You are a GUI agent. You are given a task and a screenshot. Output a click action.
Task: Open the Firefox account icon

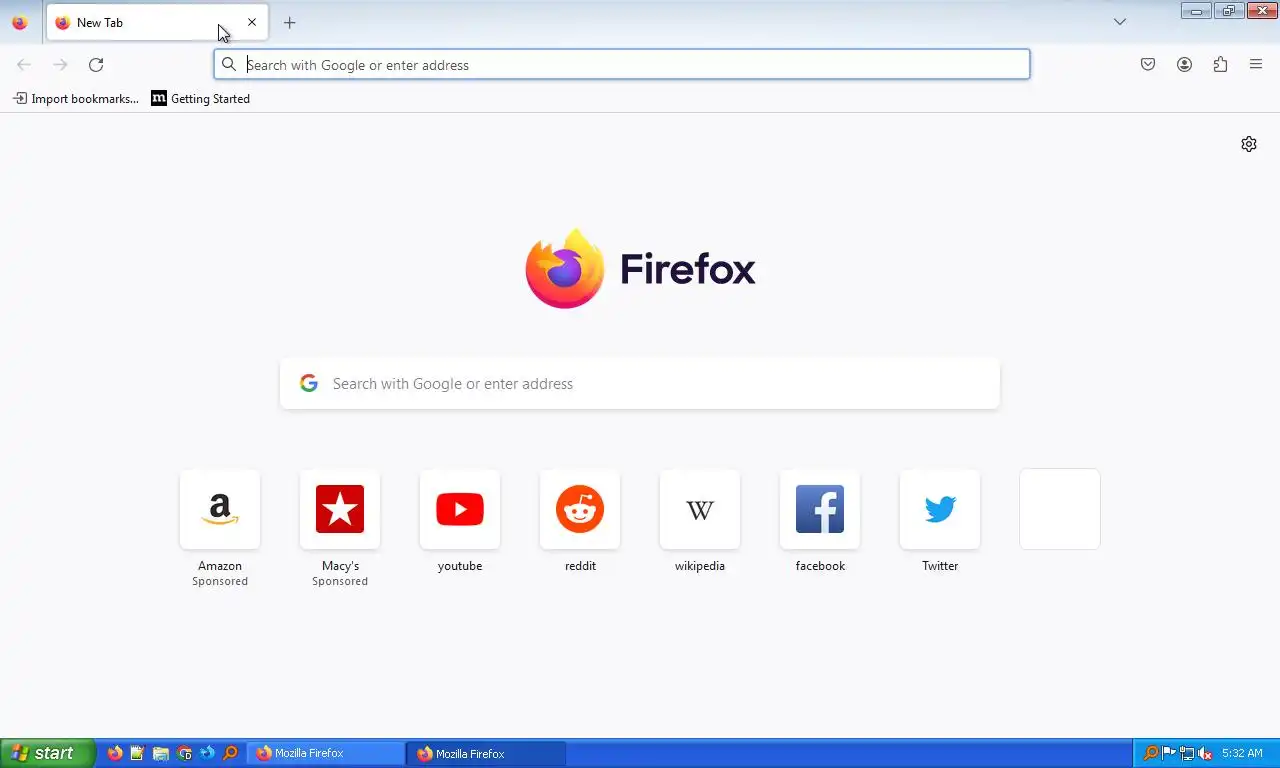pyautogui.click(x=1184, y=65)
